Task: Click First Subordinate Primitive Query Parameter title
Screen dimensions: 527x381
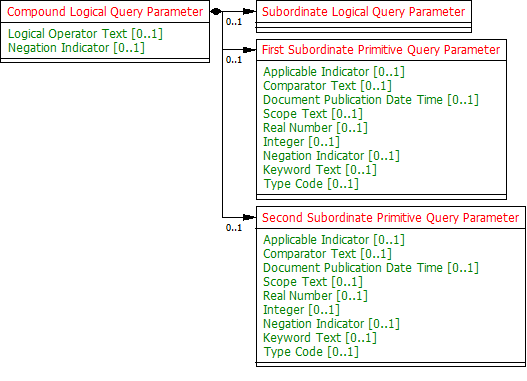Action: [381, 50]
